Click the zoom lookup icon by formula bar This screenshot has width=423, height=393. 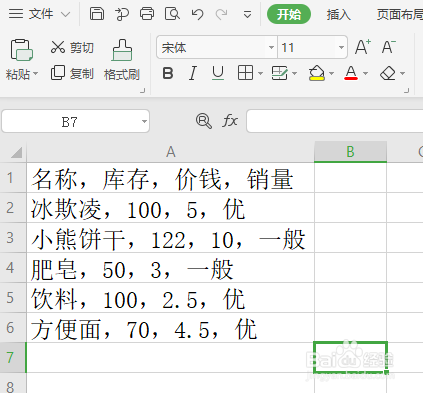coord(203,121)
